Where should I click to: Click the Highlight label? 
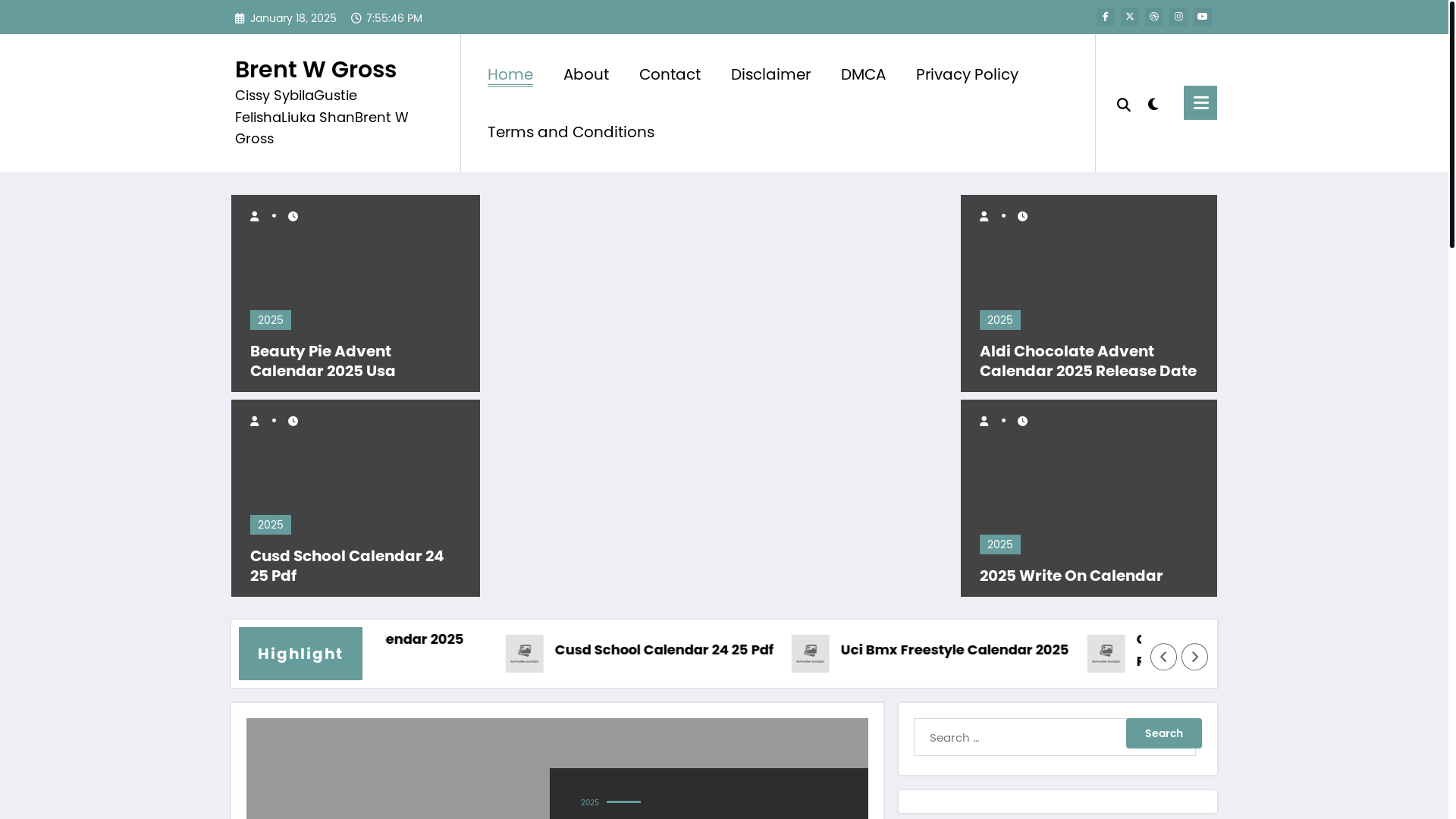tap(300, 654)
